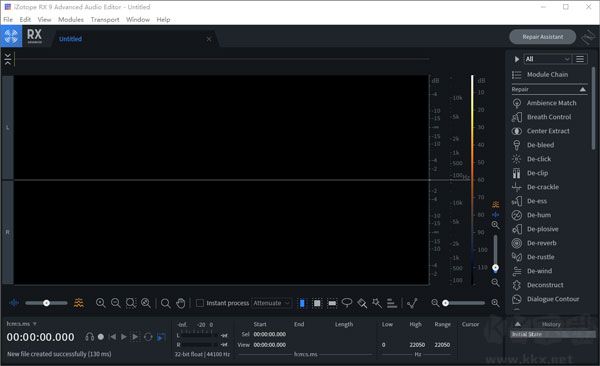Select the time selection tool

tap(302, 303)
